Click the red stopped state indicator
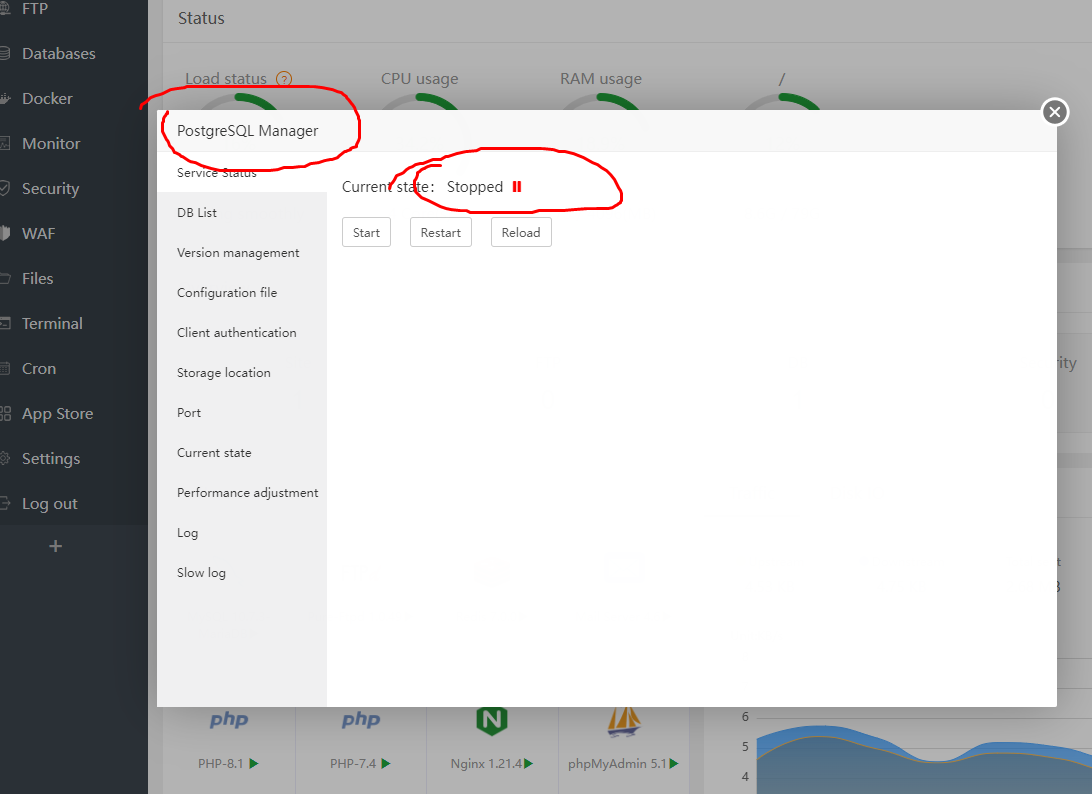 coord(517,187)
